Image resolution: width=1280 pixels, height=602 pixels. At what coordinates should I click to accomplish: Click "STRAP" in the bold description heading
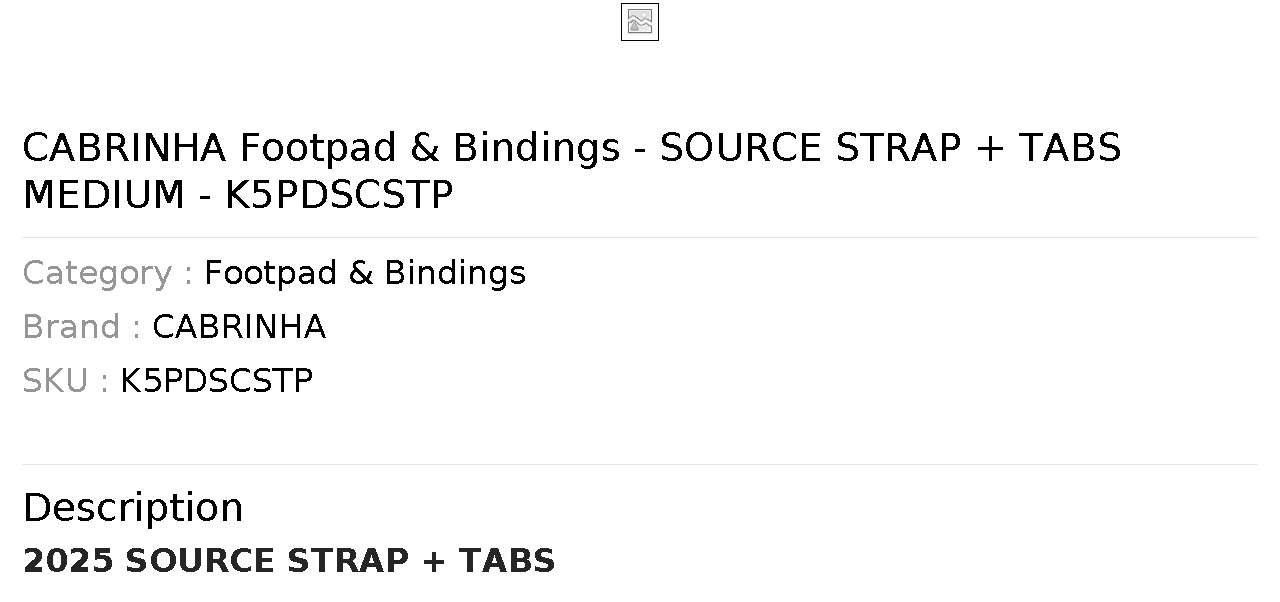pos(348,561)
